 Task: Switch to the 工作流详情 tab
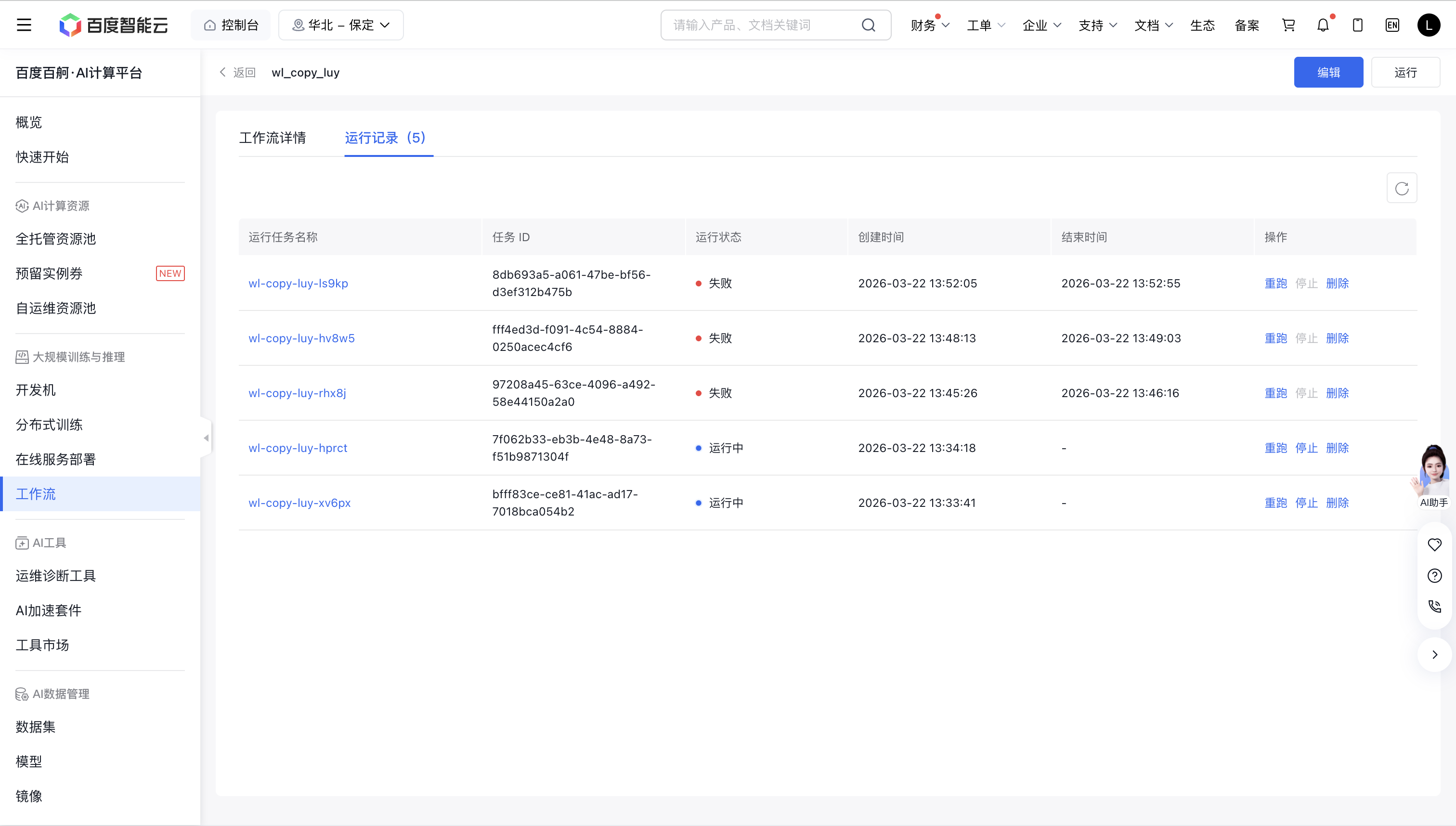[273, 138]
